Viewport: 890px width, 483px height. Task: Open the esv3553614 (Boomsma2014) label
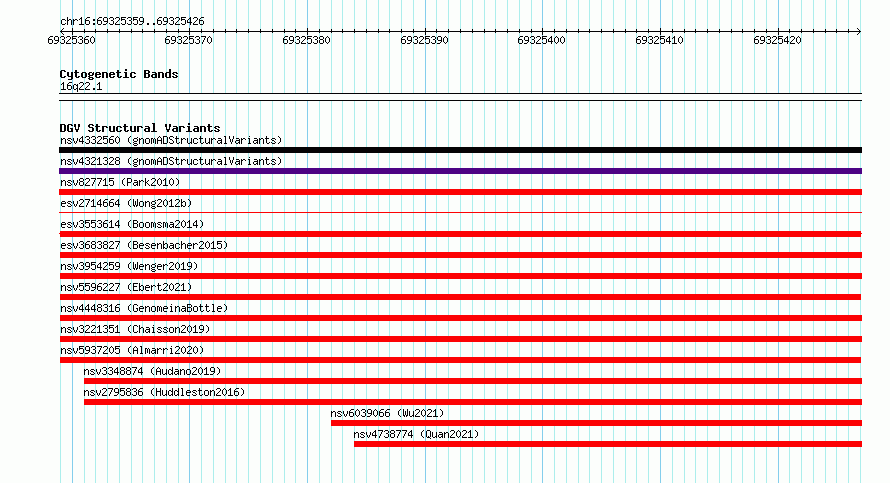click(132, 224)
